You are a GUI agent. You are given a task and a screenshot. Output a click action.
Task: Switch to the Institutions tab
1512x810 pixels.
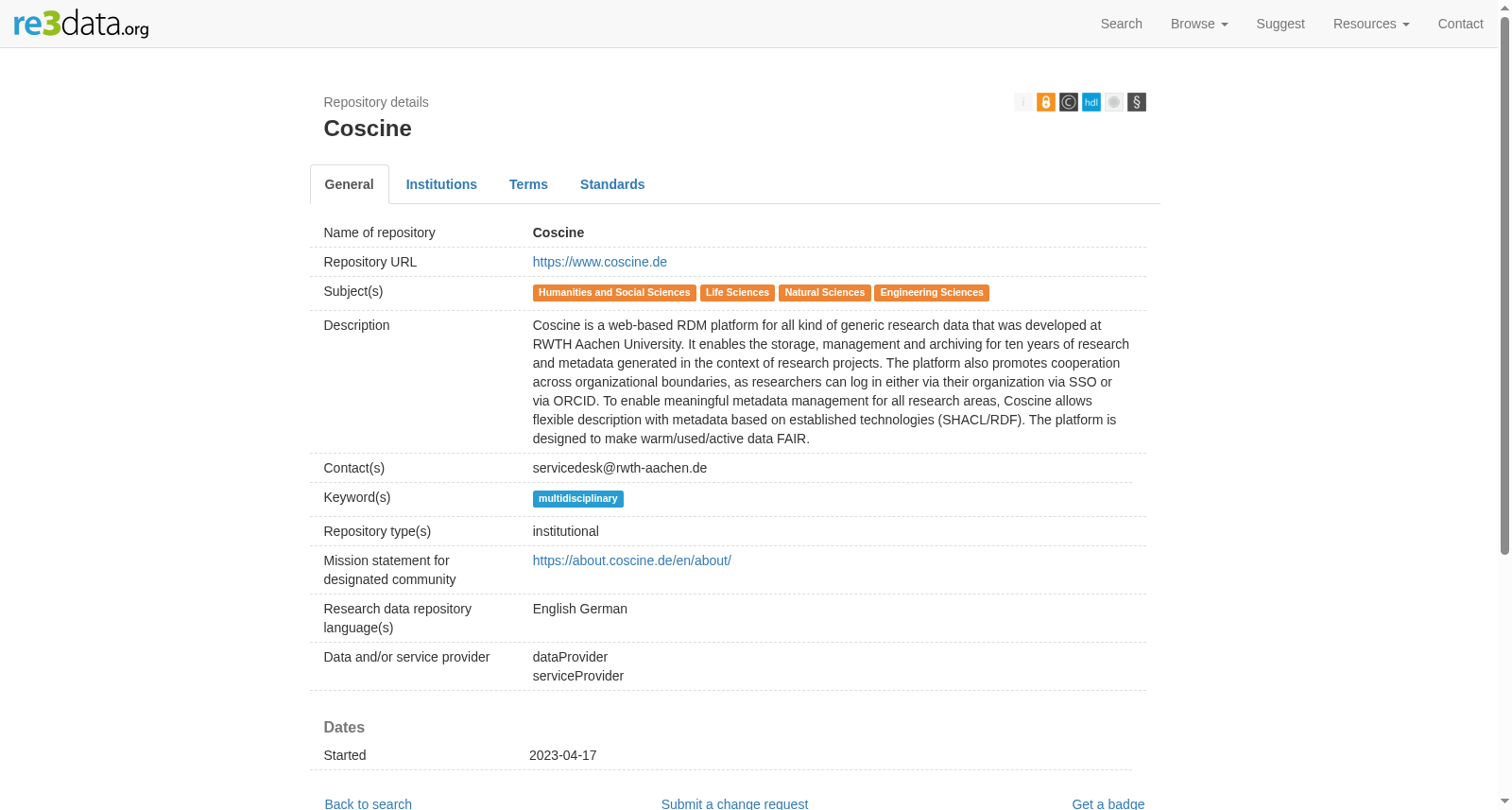point(441,184)
